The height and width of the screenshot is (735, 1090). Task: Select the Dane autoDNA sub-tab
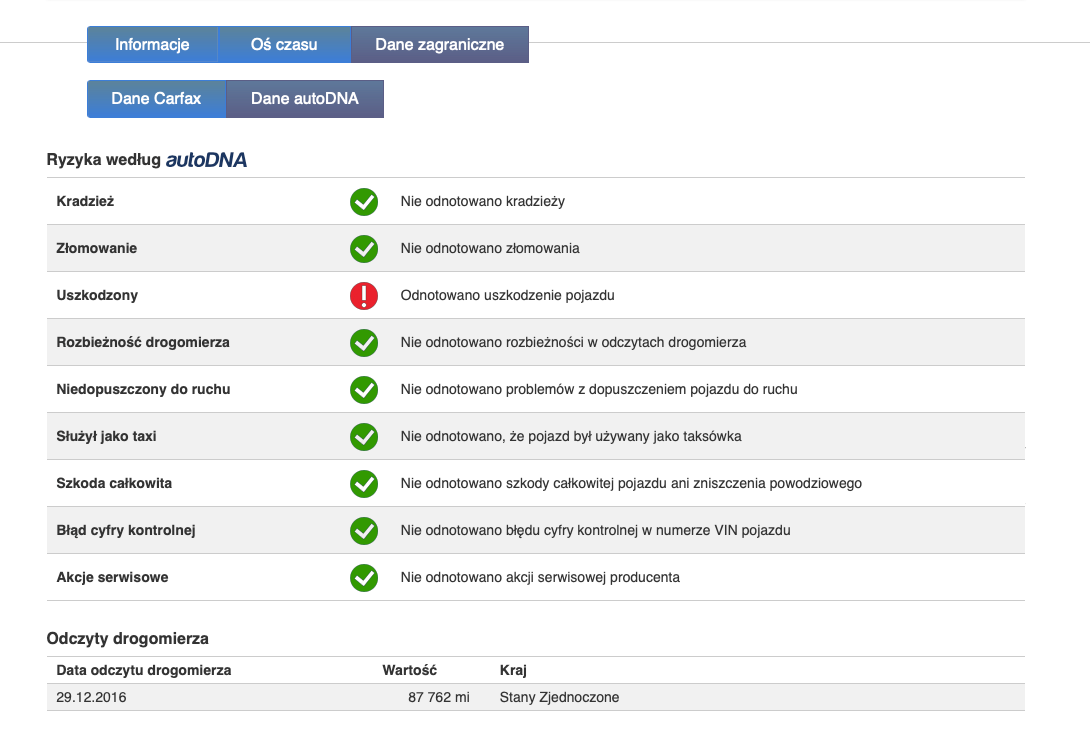click(x=304, y=99)
